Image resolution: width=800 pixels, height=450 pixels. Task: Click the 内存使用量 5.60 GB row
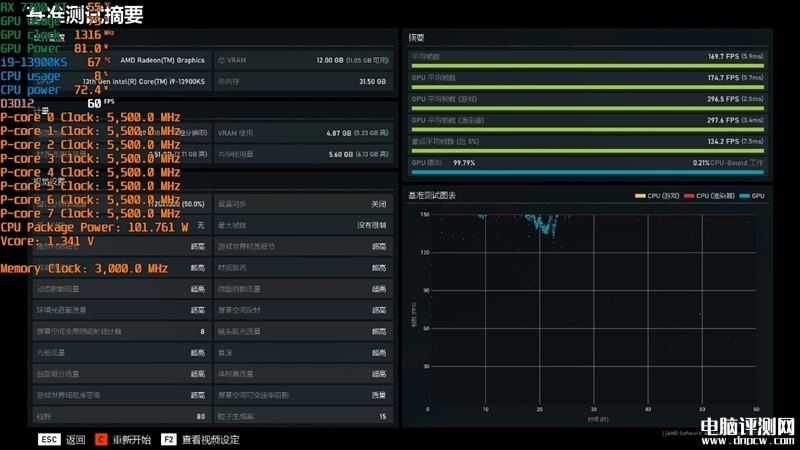pos(303,154)
